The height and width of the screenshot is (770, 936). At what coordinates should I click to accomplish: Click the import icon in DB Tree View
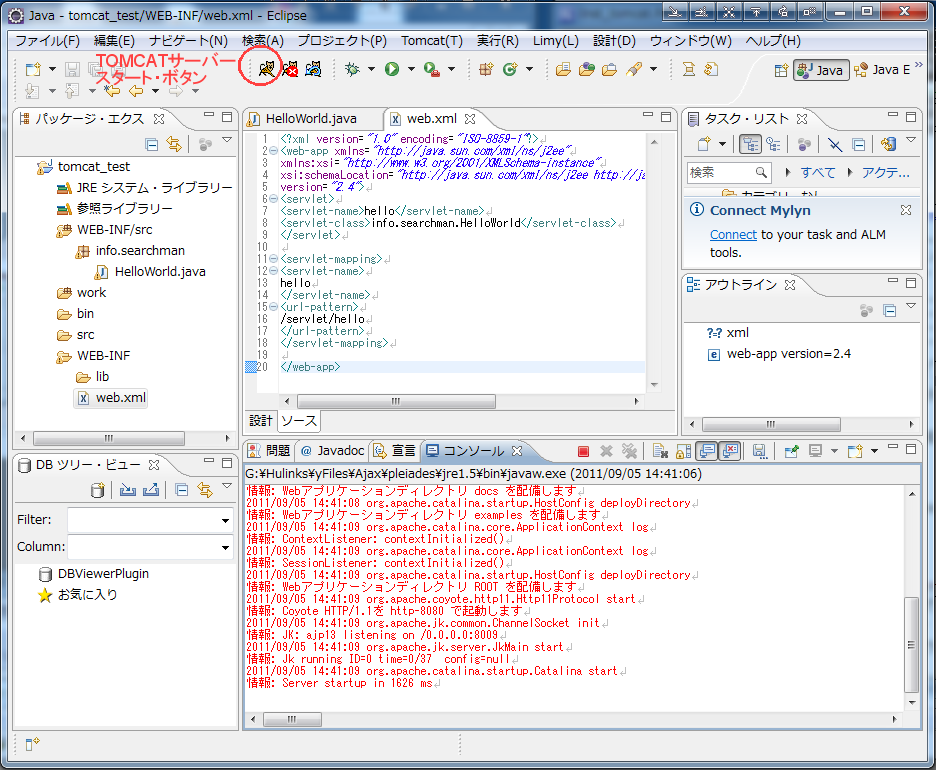pos(127,490)
